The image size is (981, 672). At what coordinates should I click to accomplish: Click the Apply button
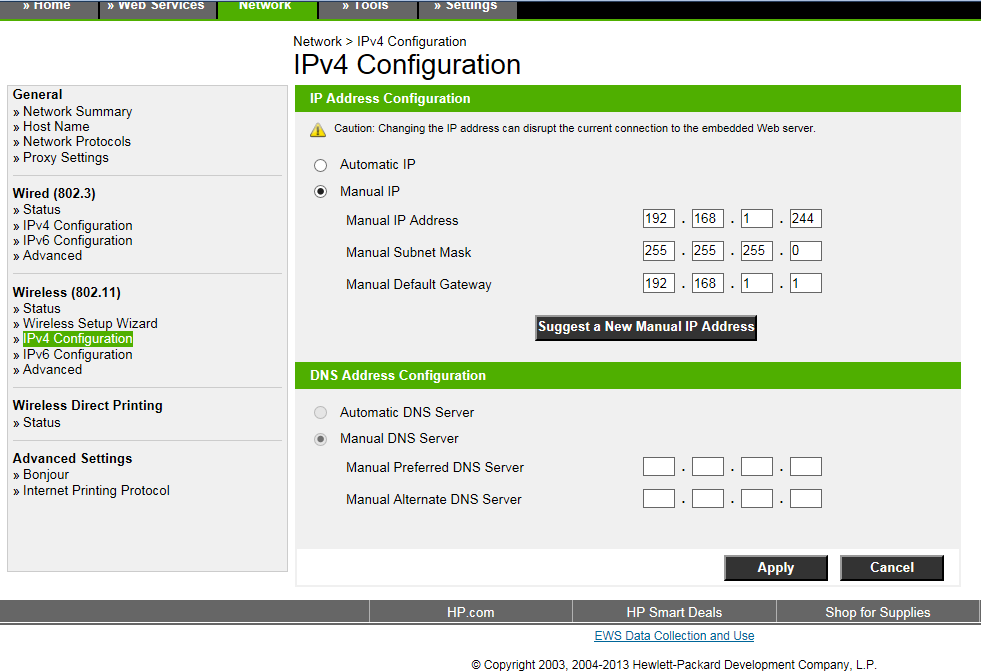pos(775,567)
